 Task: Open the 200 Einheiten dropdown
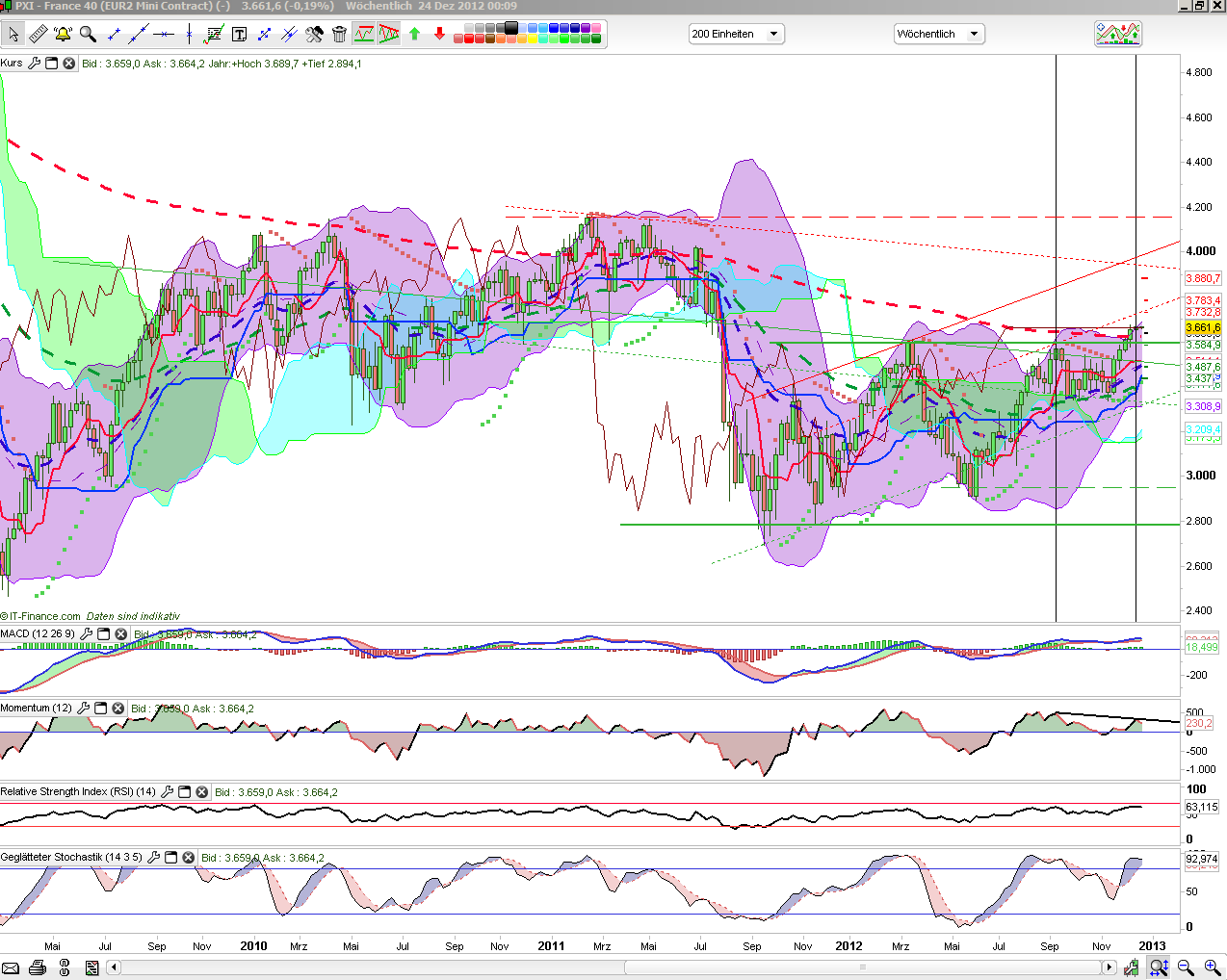coord(737,34)
